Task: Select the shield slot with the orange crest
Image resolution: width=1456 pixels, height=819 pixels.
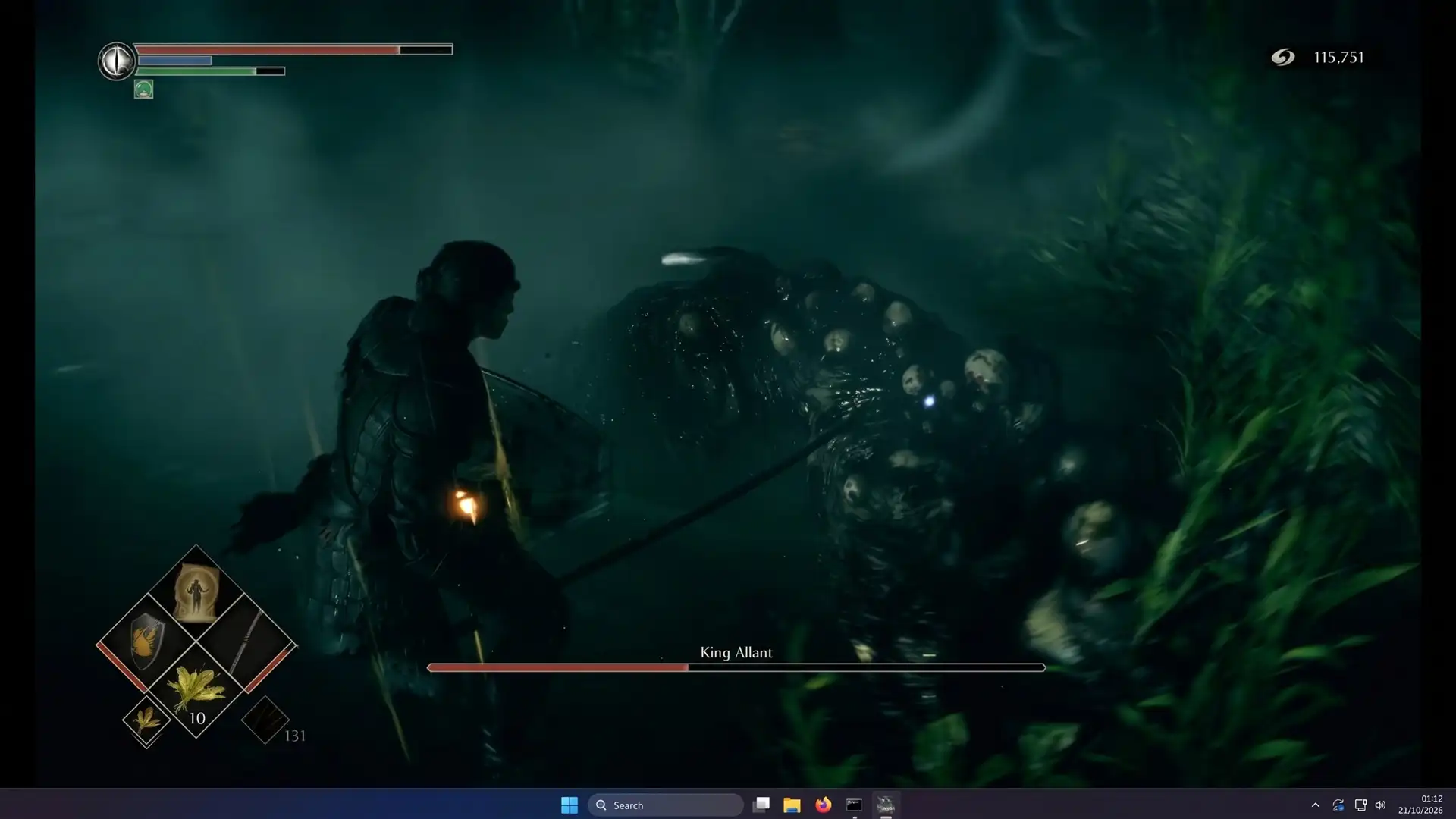Action: pyautogui.click(x=146, y=642)
